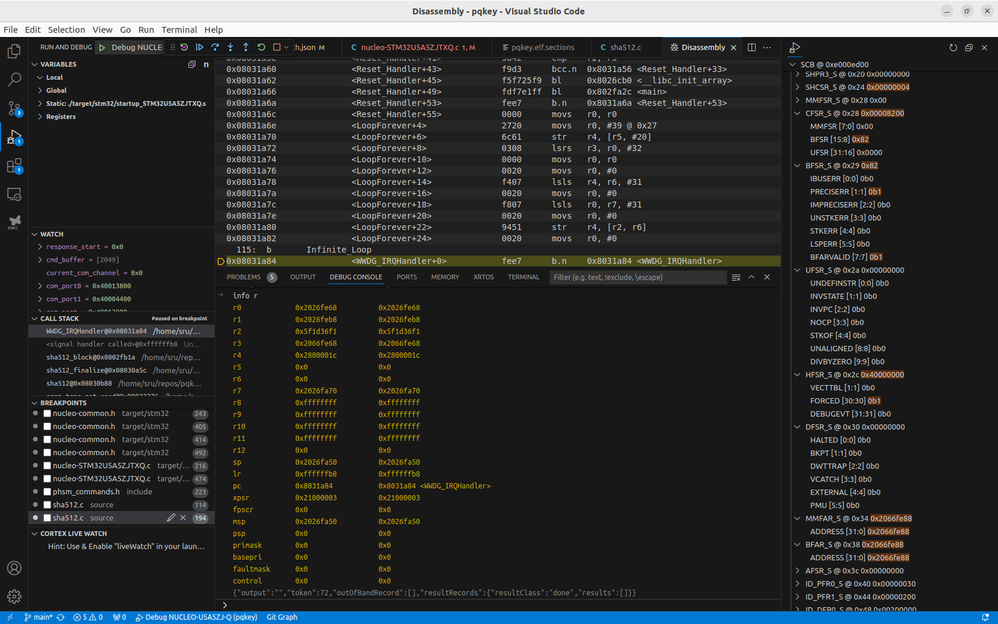Image resolution: width=998 pixels, height=624 pixels.
Task: Open Search in the activity bar
Action: tap(14, 78)
